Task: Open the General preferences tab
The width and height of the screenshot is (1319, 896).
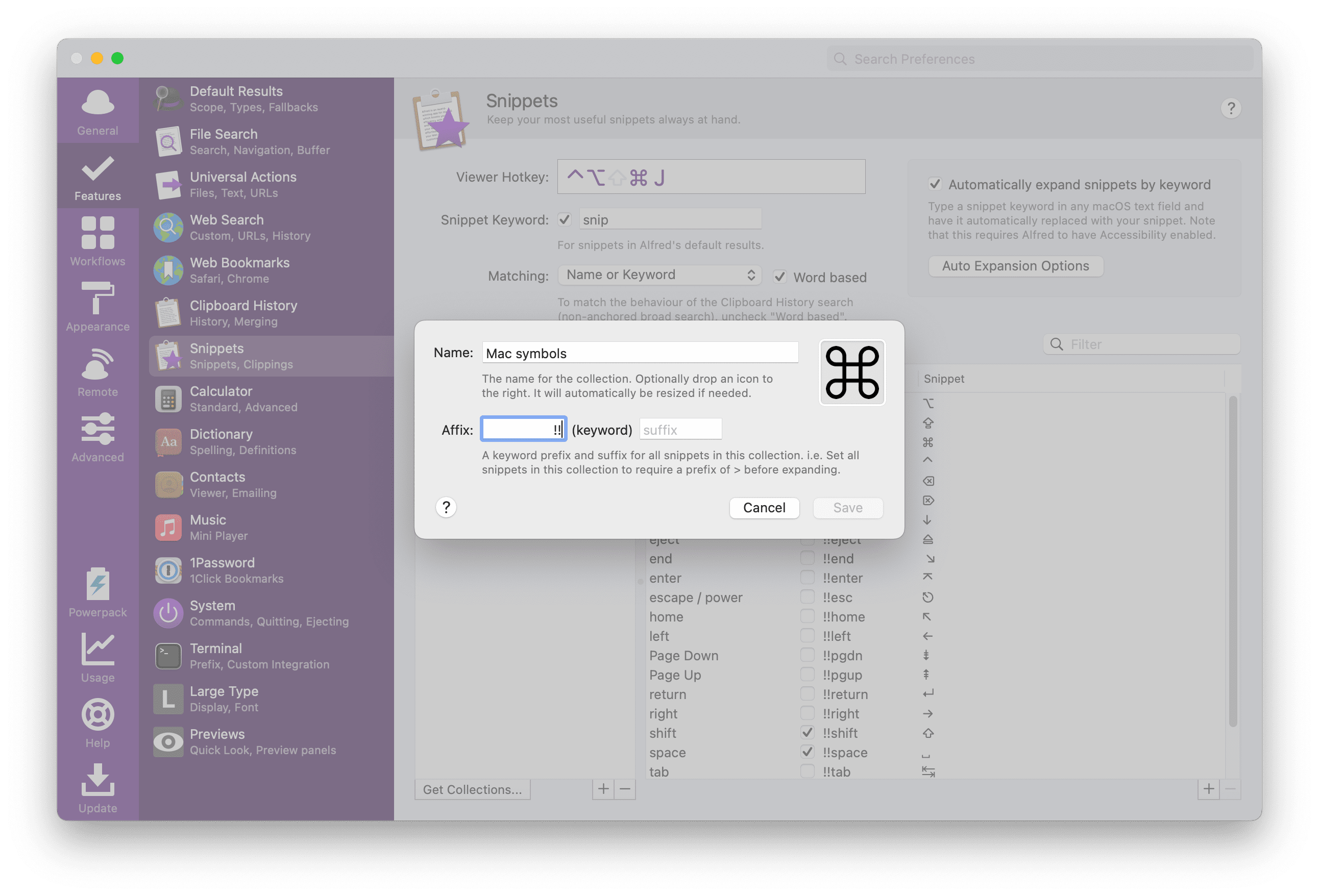Action: [97, 112]
